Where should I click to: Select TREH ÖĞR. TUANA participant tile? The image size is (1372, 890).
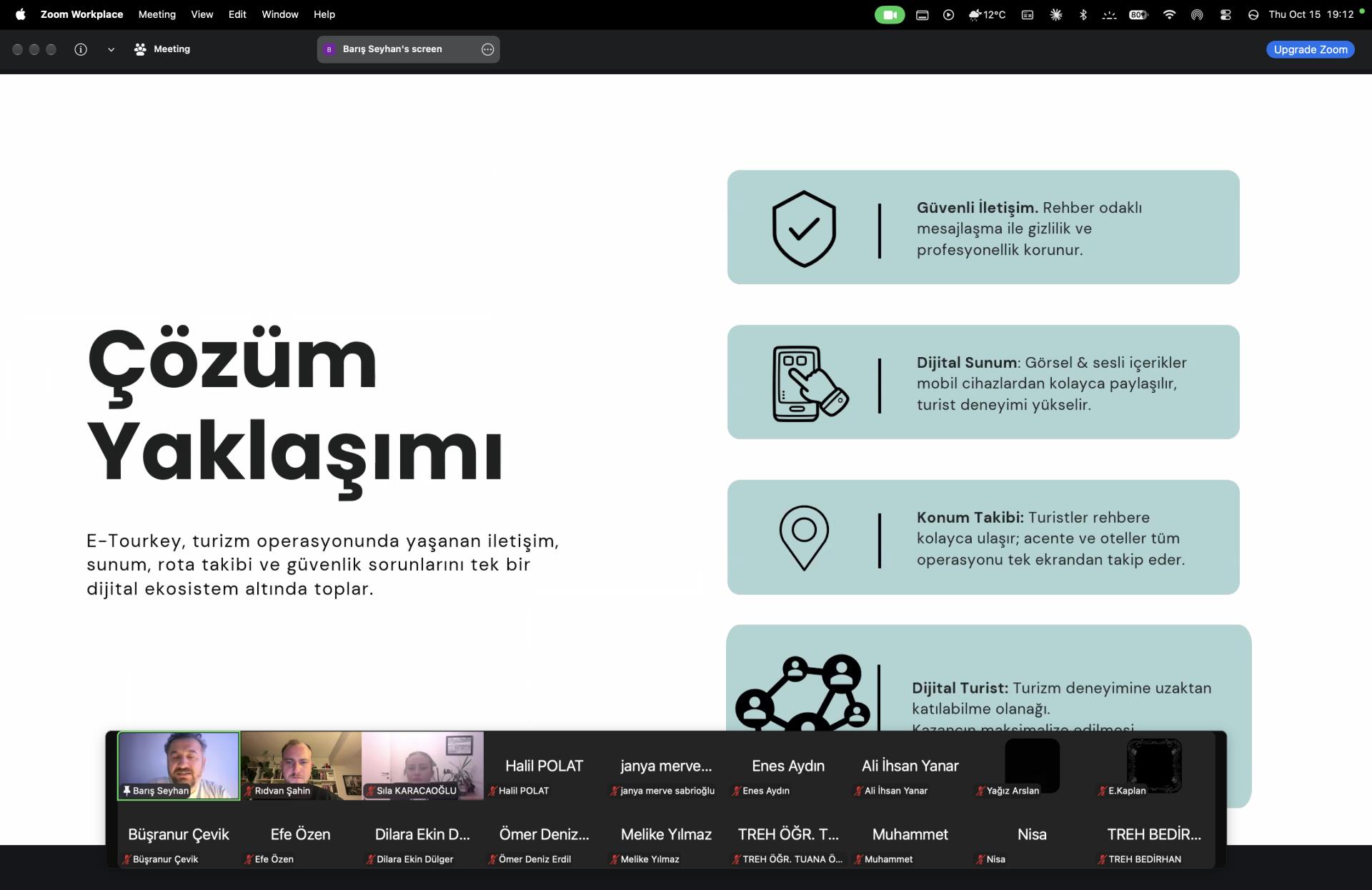tap(788, 834)
